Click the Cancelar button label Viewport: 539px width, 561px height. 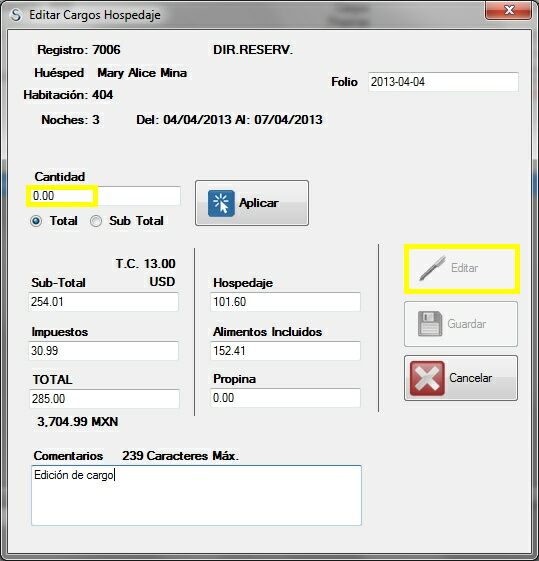(x=470, y=378)
